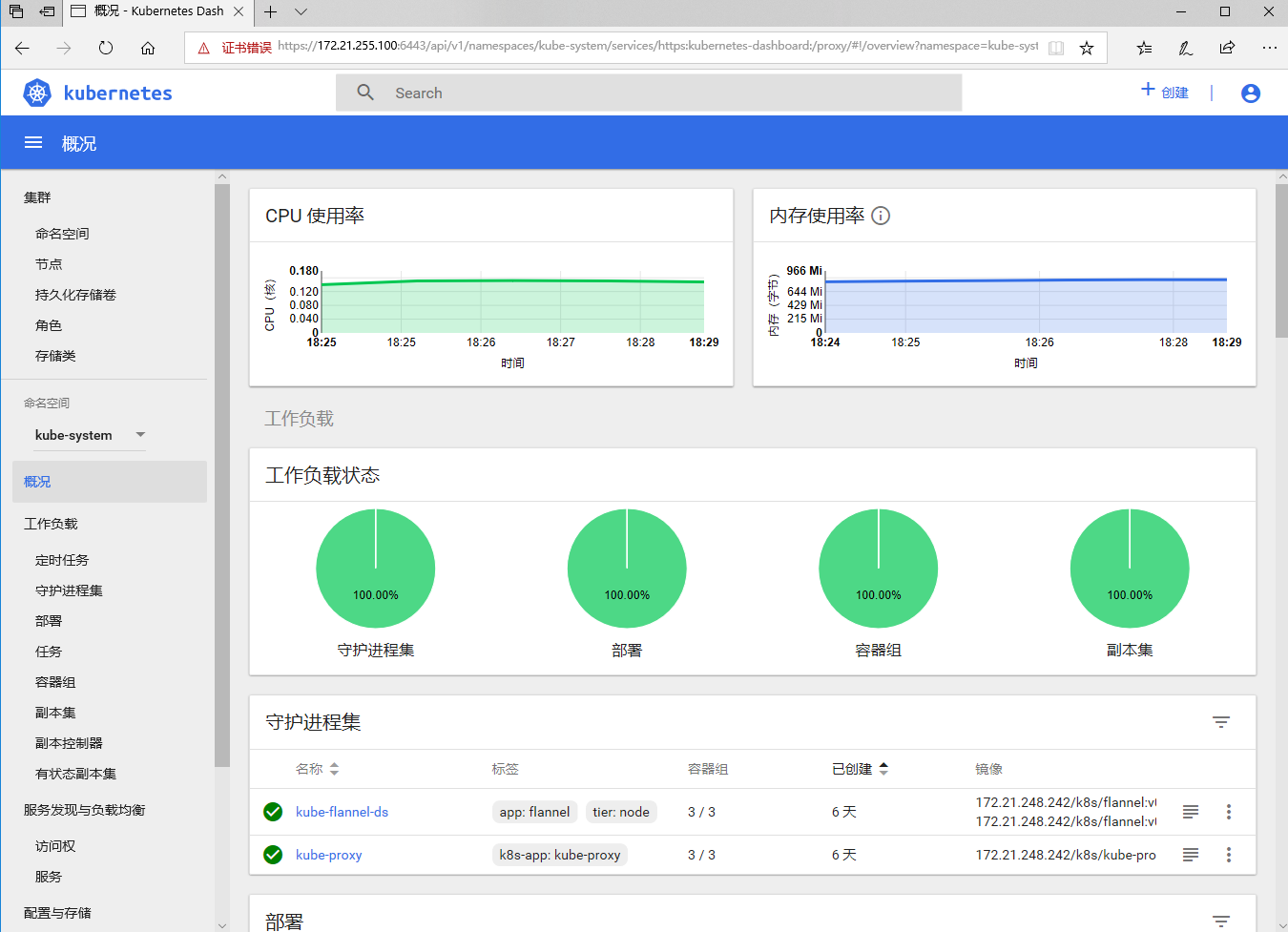1288x932 pixels.
Task: View logs icon for kube-flannel-ds
Action: 1191,812
